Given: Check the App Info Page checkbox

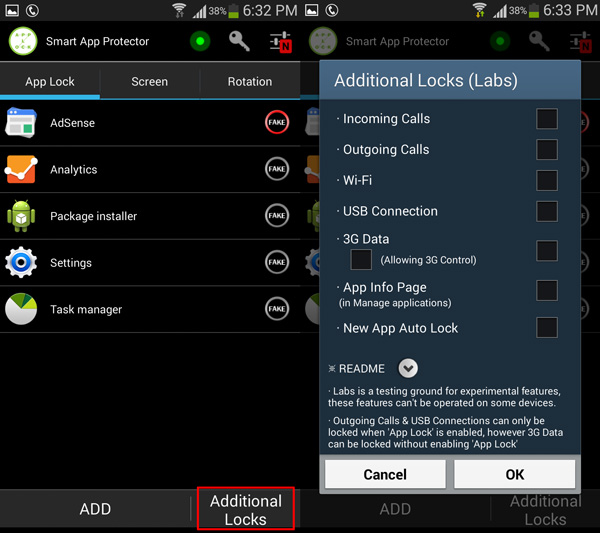Looking at the screenshot, I should [x=546, y=290].
